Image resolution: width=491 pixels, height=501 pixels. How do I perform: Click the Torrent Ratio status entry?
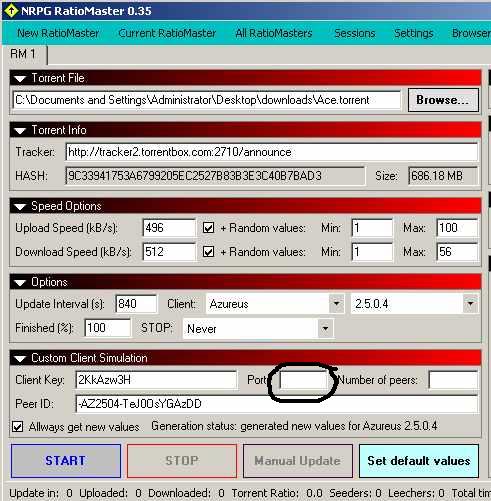277,493
